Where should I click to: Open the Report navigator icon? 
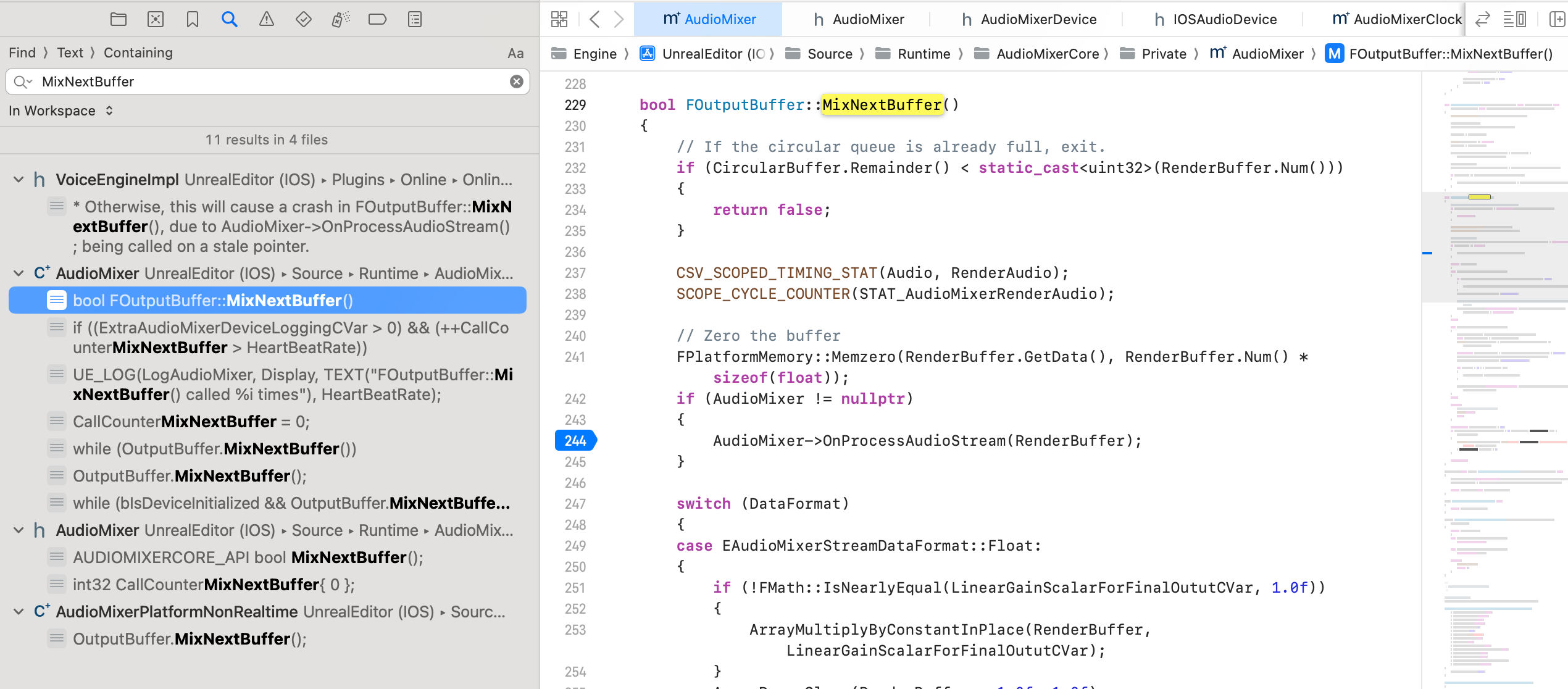pyautogui.click(x=415, y=20)
